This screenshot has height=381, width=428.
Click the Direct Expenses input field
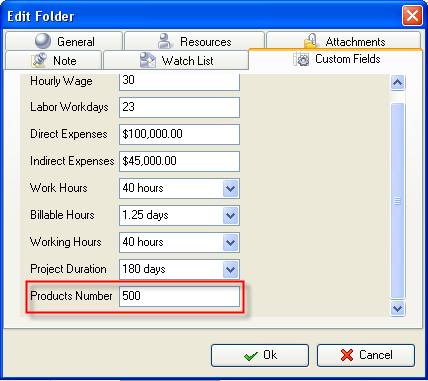point(179,134)
